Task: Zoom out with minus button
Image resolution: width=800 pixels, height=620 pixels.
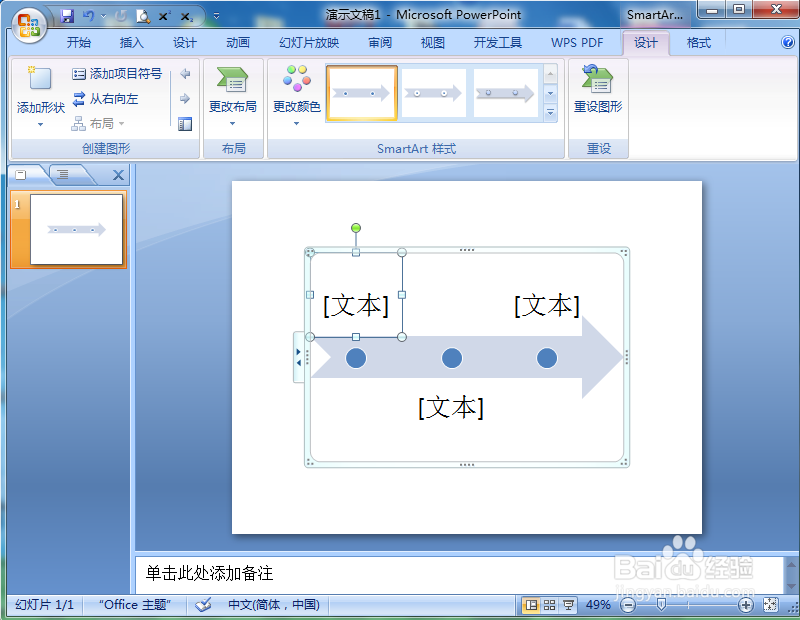Action: (628, 605)
